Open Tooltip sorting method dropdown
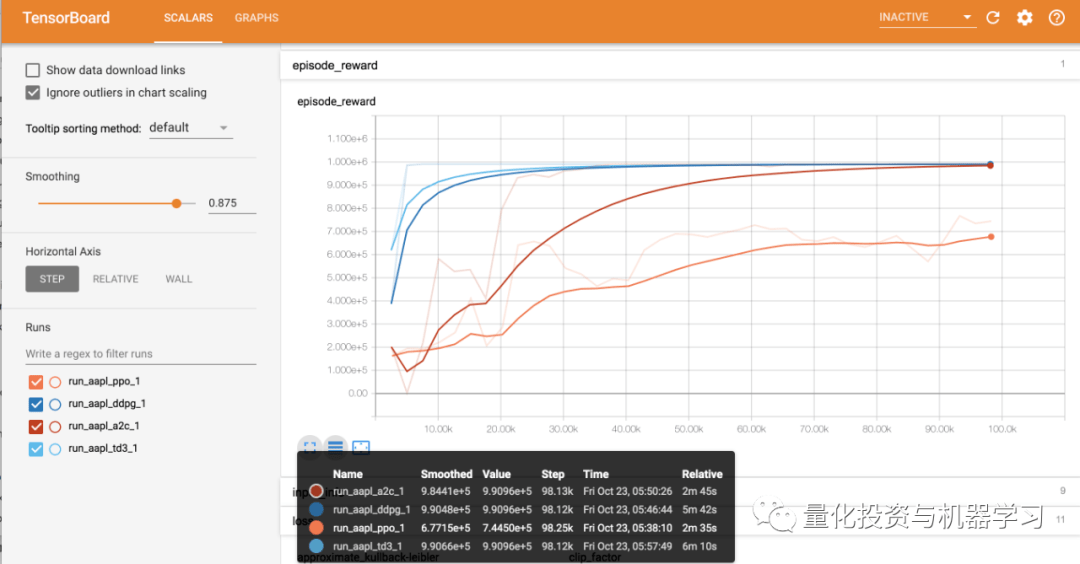The height and width of the screenshot is (564, 1080). [x=190, y=128]
